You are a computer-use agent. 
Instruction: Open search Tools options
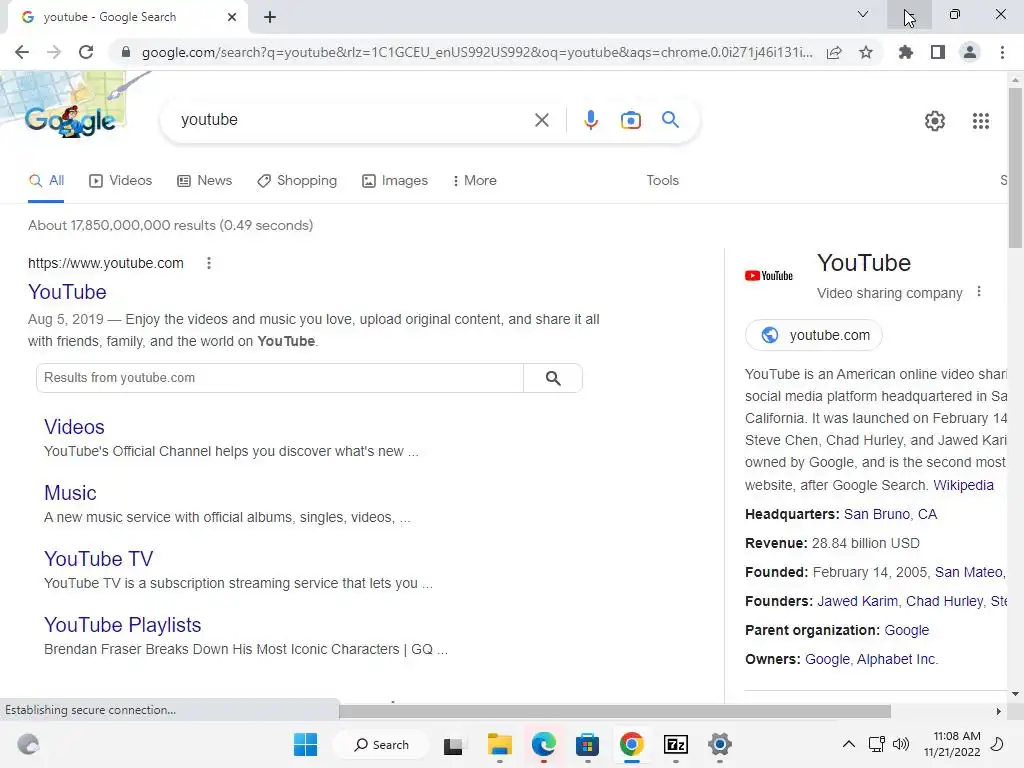coord(662,181)
